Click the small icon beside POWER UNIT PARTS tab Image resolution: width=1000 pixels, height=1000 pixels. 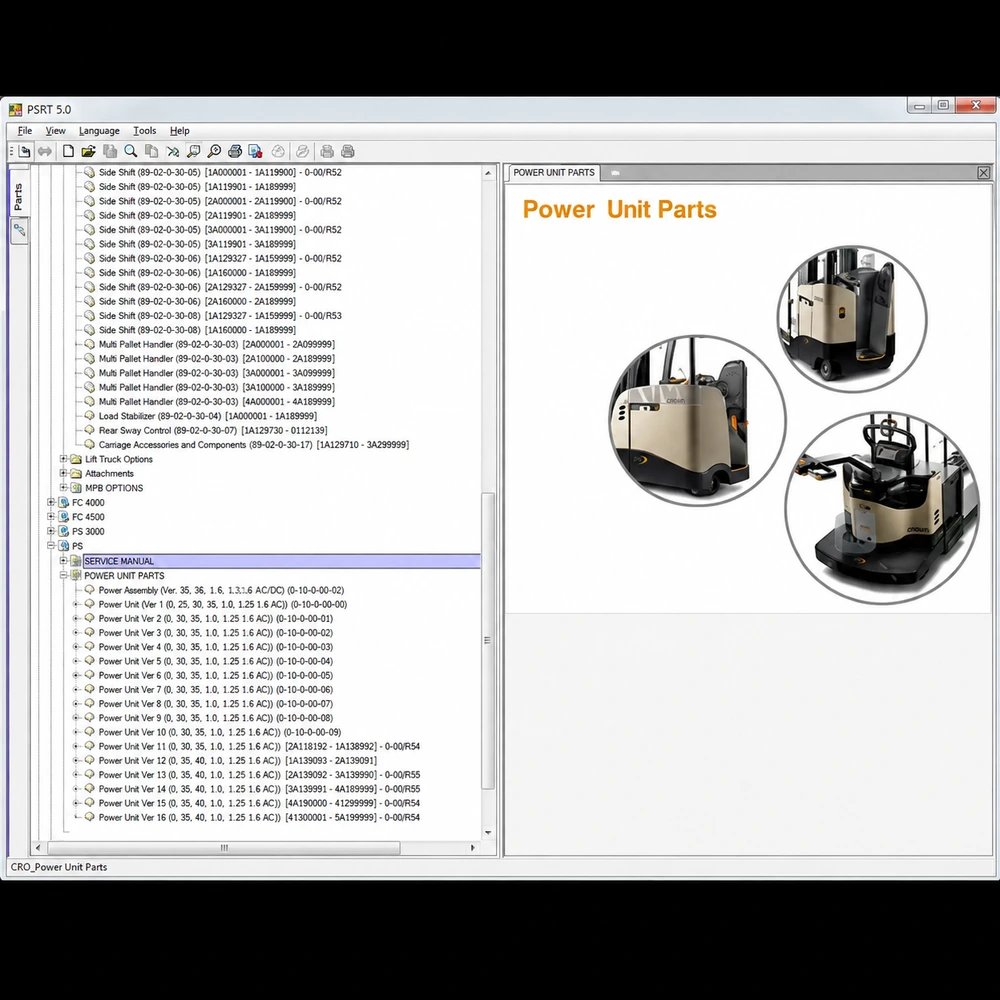click(x=615, y=173)
